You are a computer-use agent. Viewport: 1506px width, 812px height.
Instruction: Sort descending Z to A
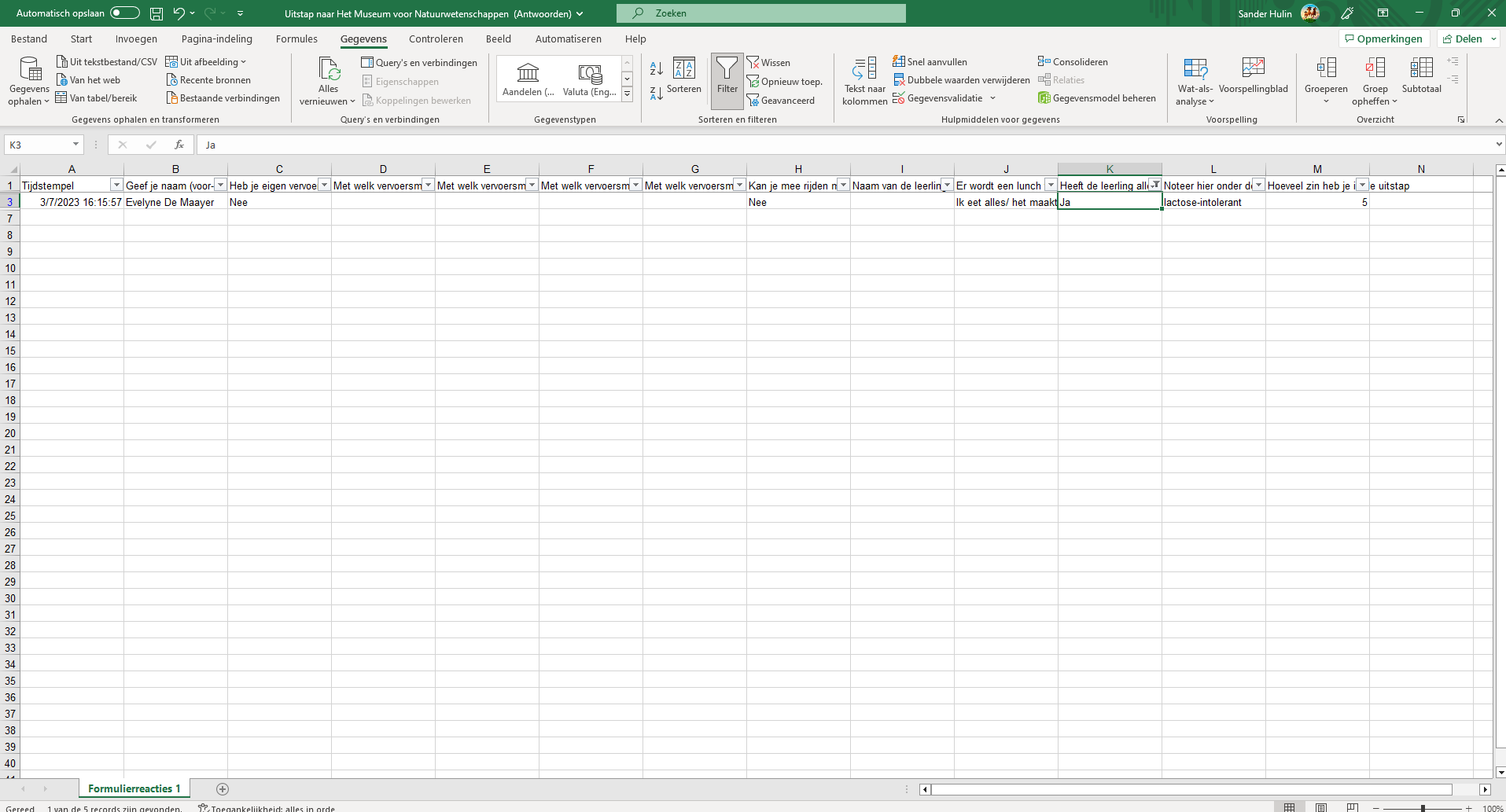[656, 94]
